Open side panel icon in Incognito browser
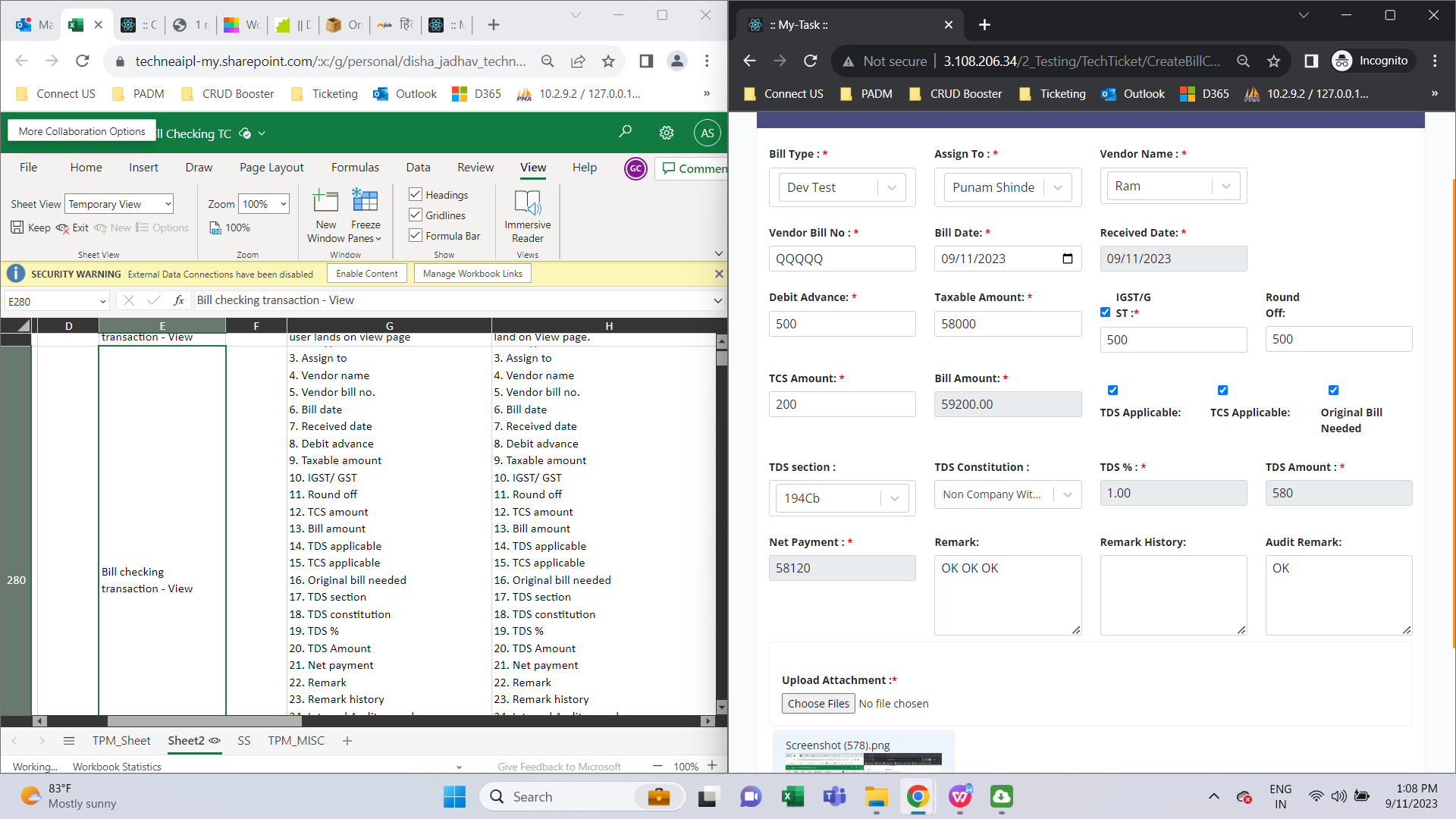 1311,61
